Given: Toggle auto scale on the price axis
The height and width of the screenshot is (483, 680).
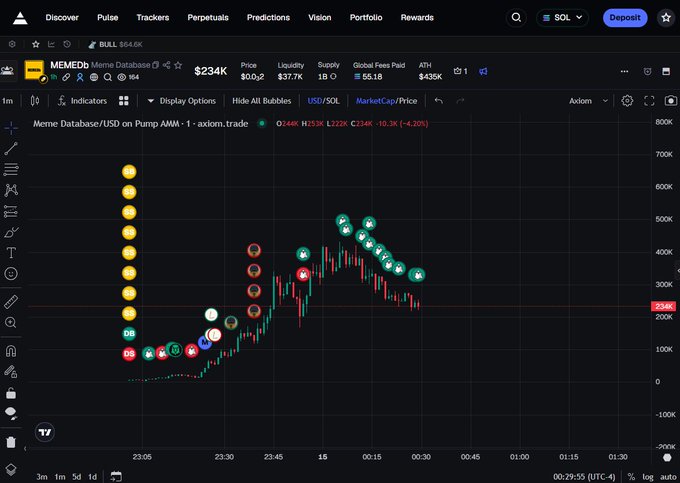Looking at the screenshot, I should point(668,476).
